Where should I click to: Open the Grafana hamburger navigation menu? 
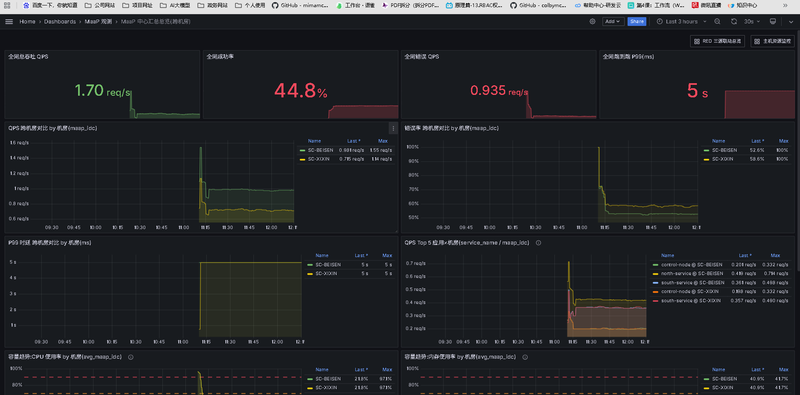(9, 21)
